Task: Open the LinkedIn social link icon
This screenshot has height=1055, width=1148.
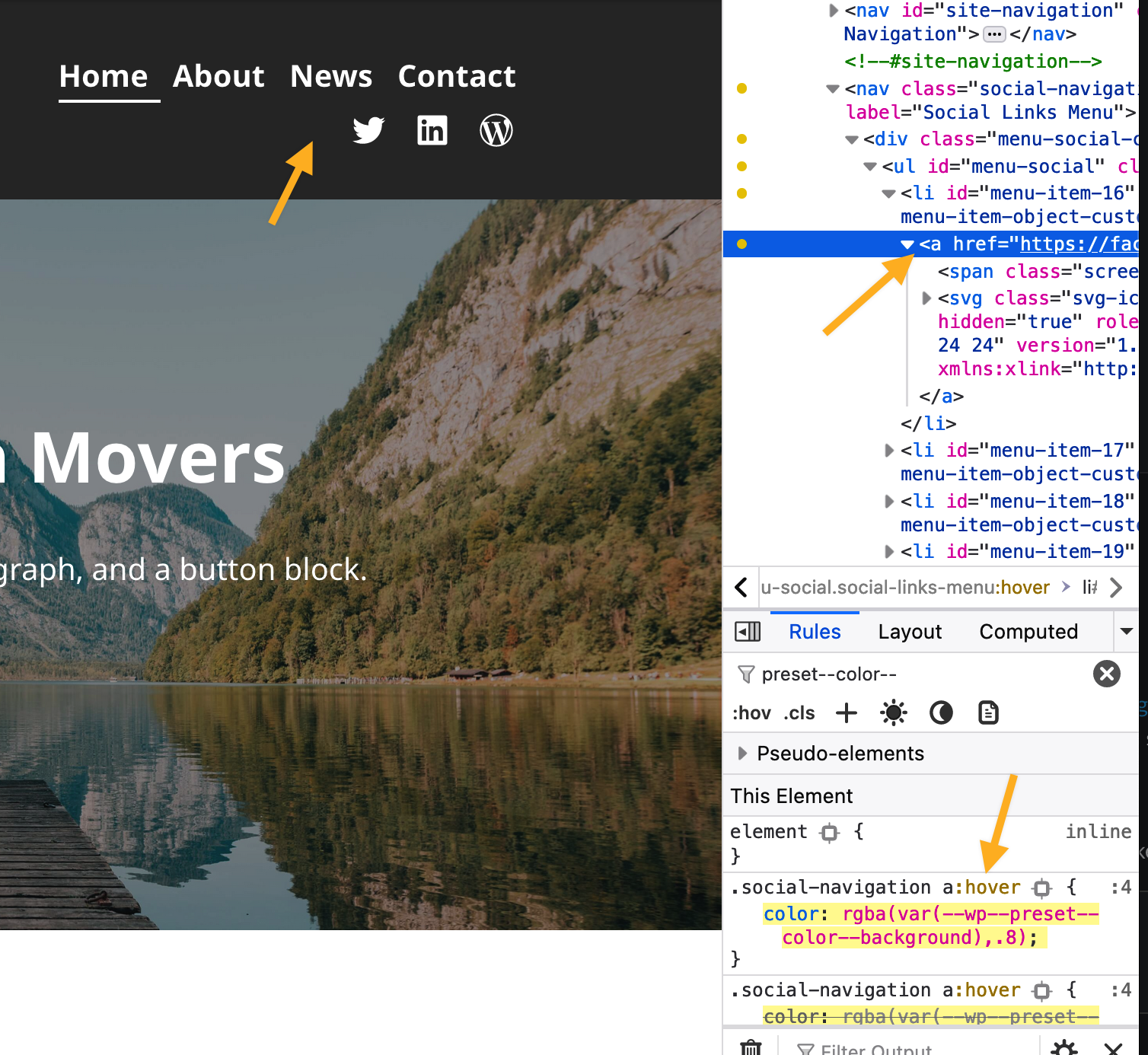Action: pos(432,130)
